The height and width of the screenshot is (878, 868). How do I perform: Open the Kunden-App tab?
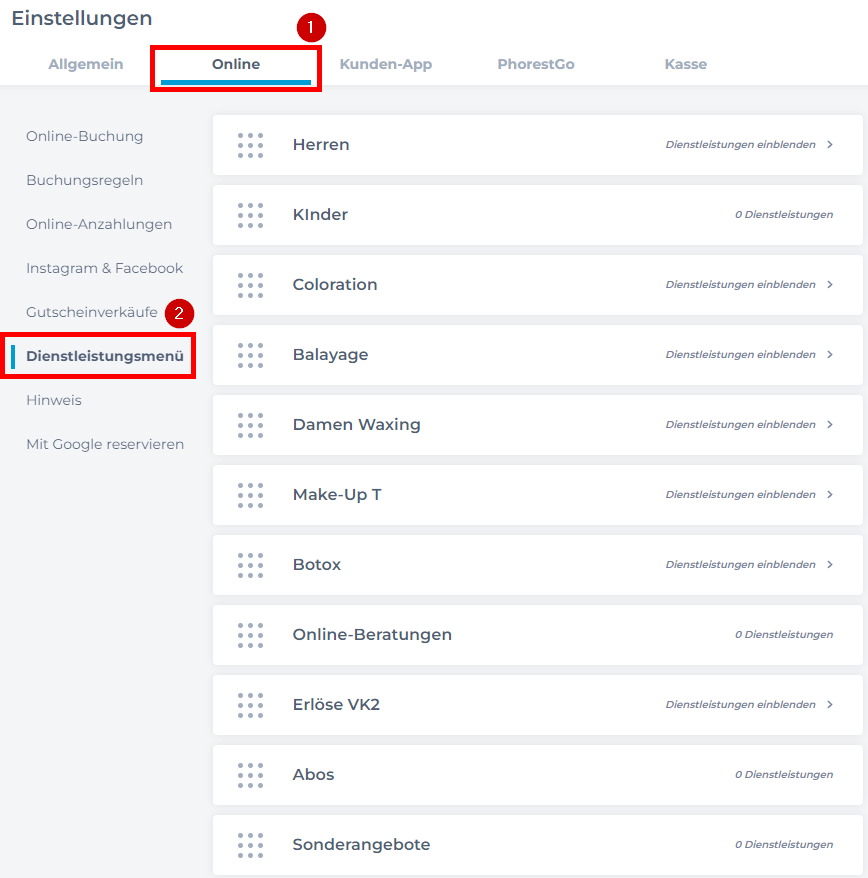[386, 64]
